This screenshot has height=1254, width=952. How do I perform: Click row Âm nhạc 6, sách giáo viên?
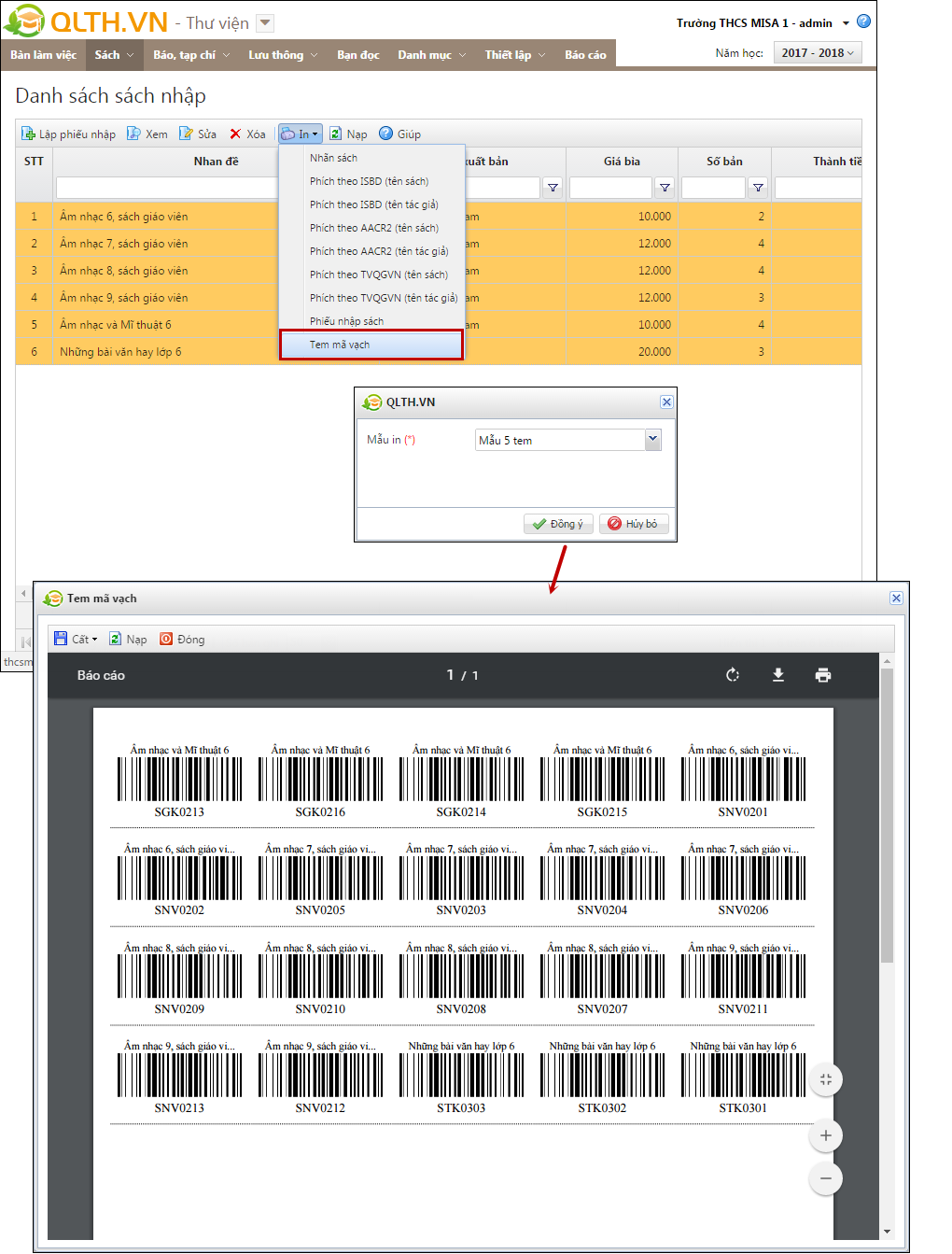pos(439,216)
